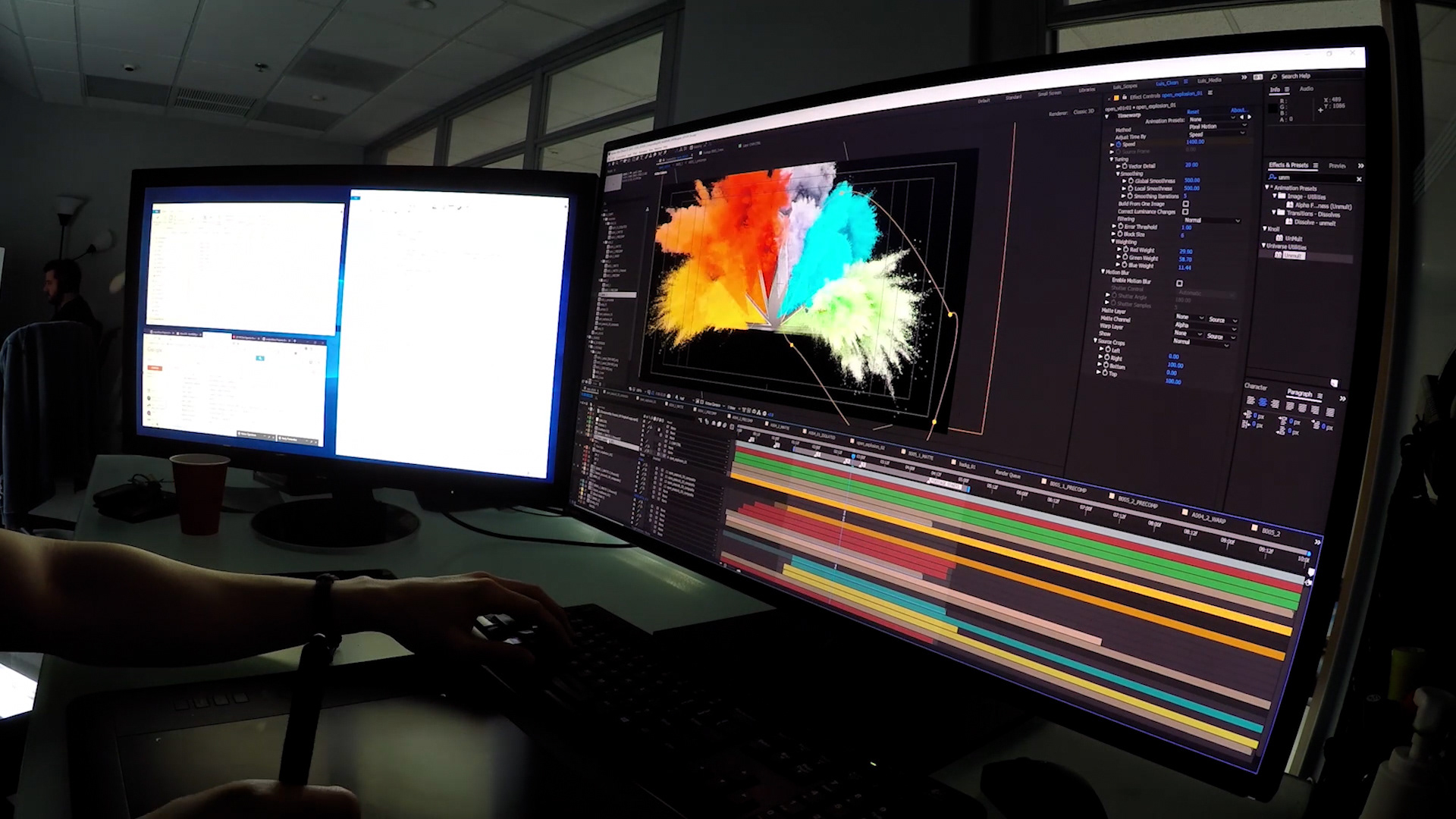Collapse the Weighting property group

click(1112, 241)
